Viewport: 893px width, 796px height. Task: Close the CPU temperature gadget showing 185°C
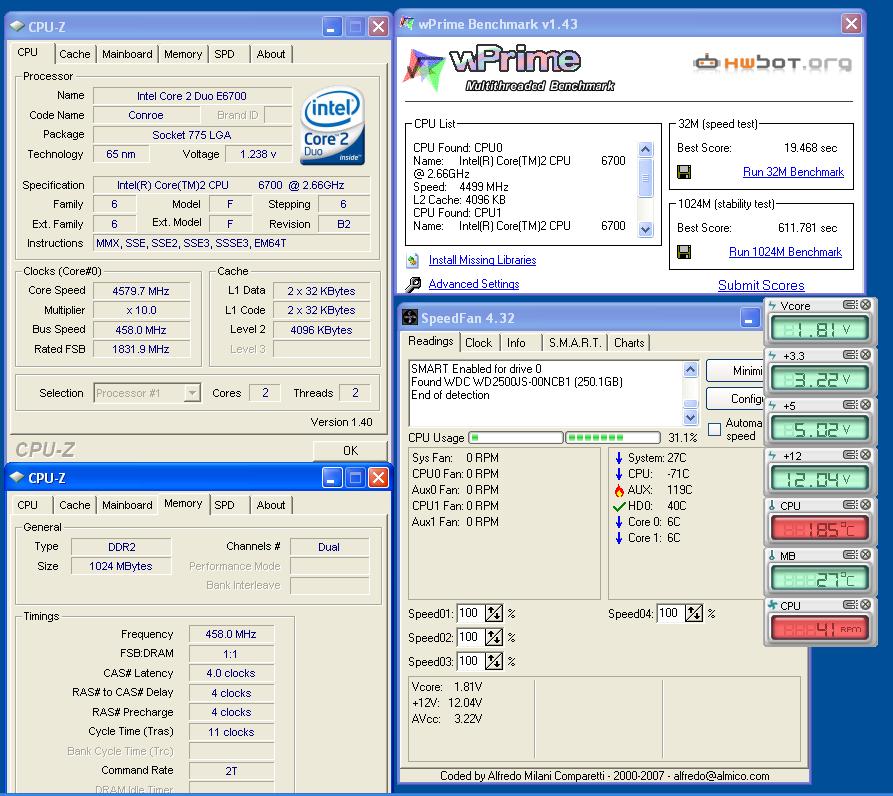pyautogui.click(x=865, y=505)
